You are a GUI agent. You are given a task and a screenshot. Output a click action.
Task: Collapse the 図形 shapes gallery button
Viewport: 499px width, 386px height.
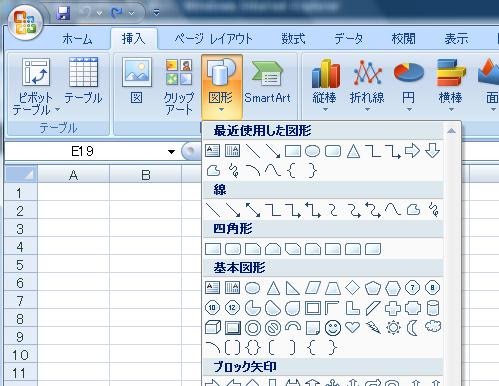221,86
